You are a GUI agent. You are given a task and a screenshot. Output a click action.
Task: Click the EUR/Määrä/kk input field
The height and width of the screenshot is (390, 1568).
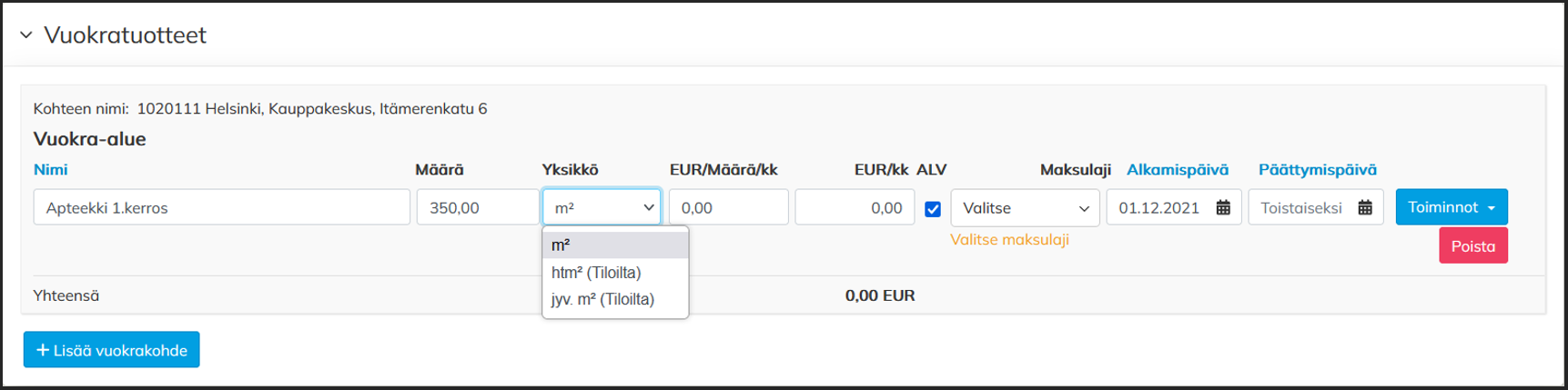[x=728, y=208]
